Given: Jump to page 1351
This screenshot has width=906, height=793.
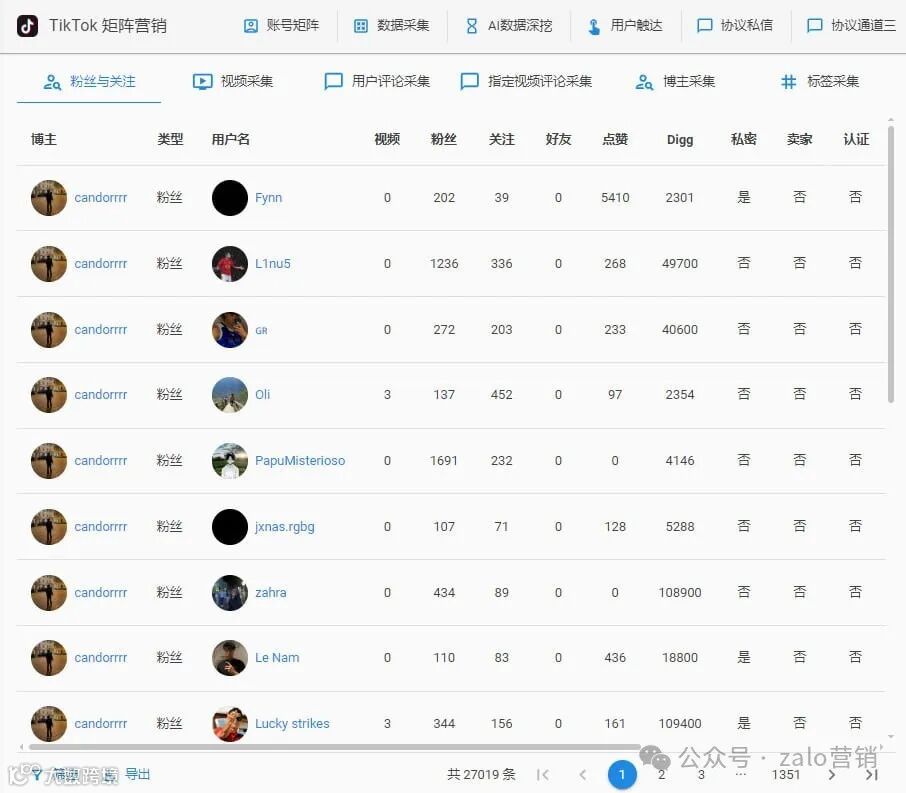Looking at the screenshot, I should [785, 775].
